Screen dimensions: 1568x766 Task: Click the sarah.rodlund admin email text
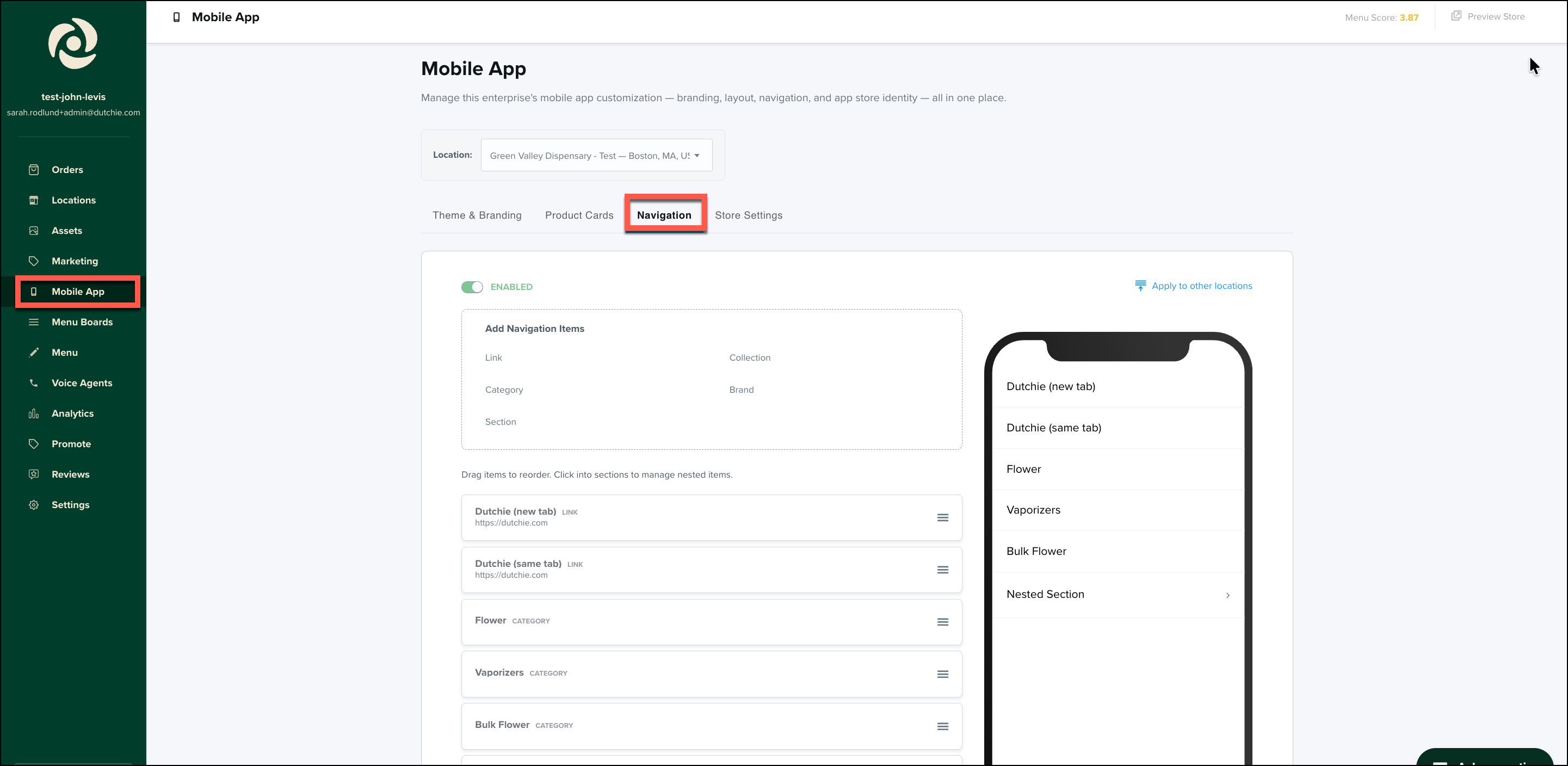click(x=73, y=113)
